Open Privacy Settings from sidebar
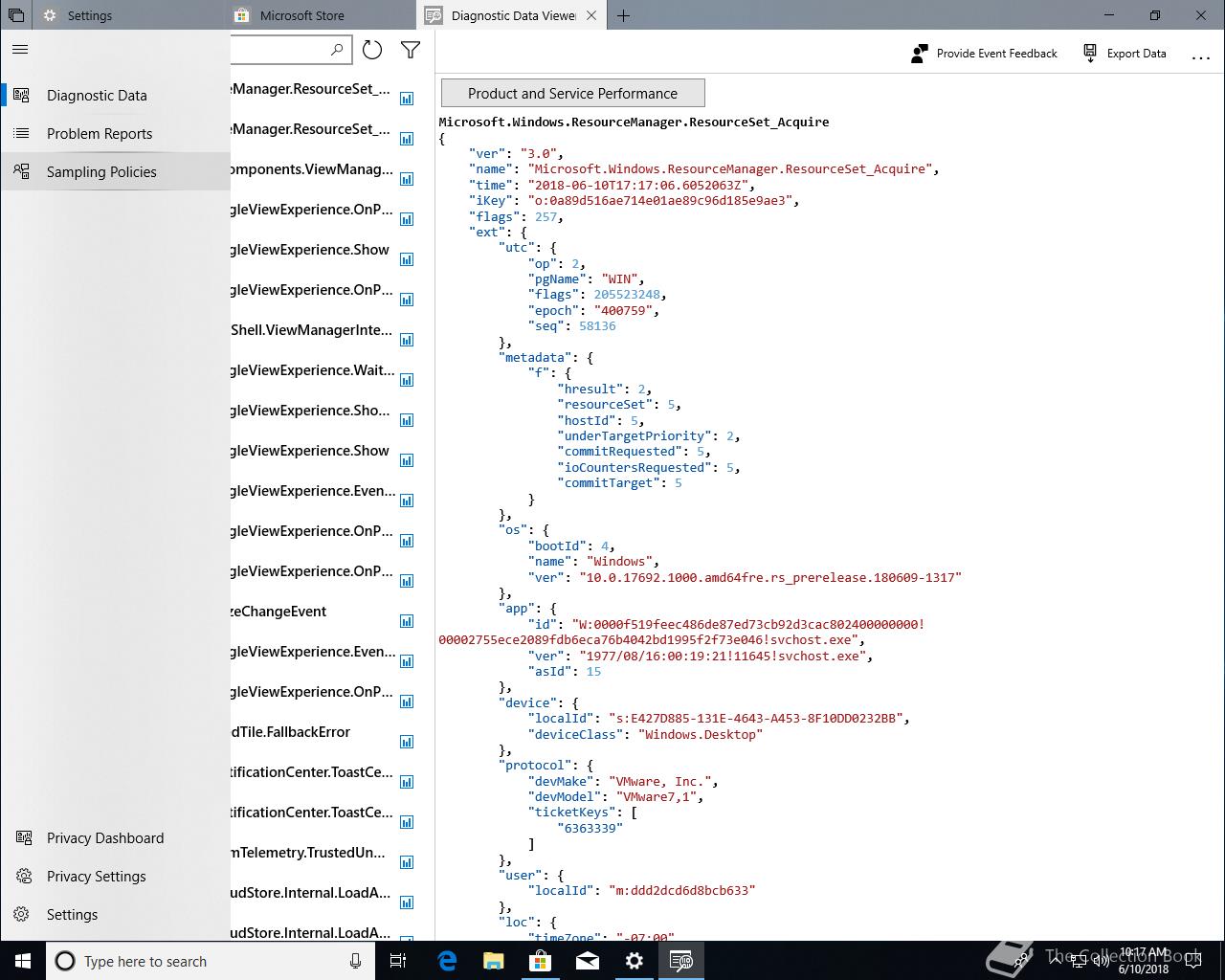The image size is (1225, 980). tap(115, 877)
